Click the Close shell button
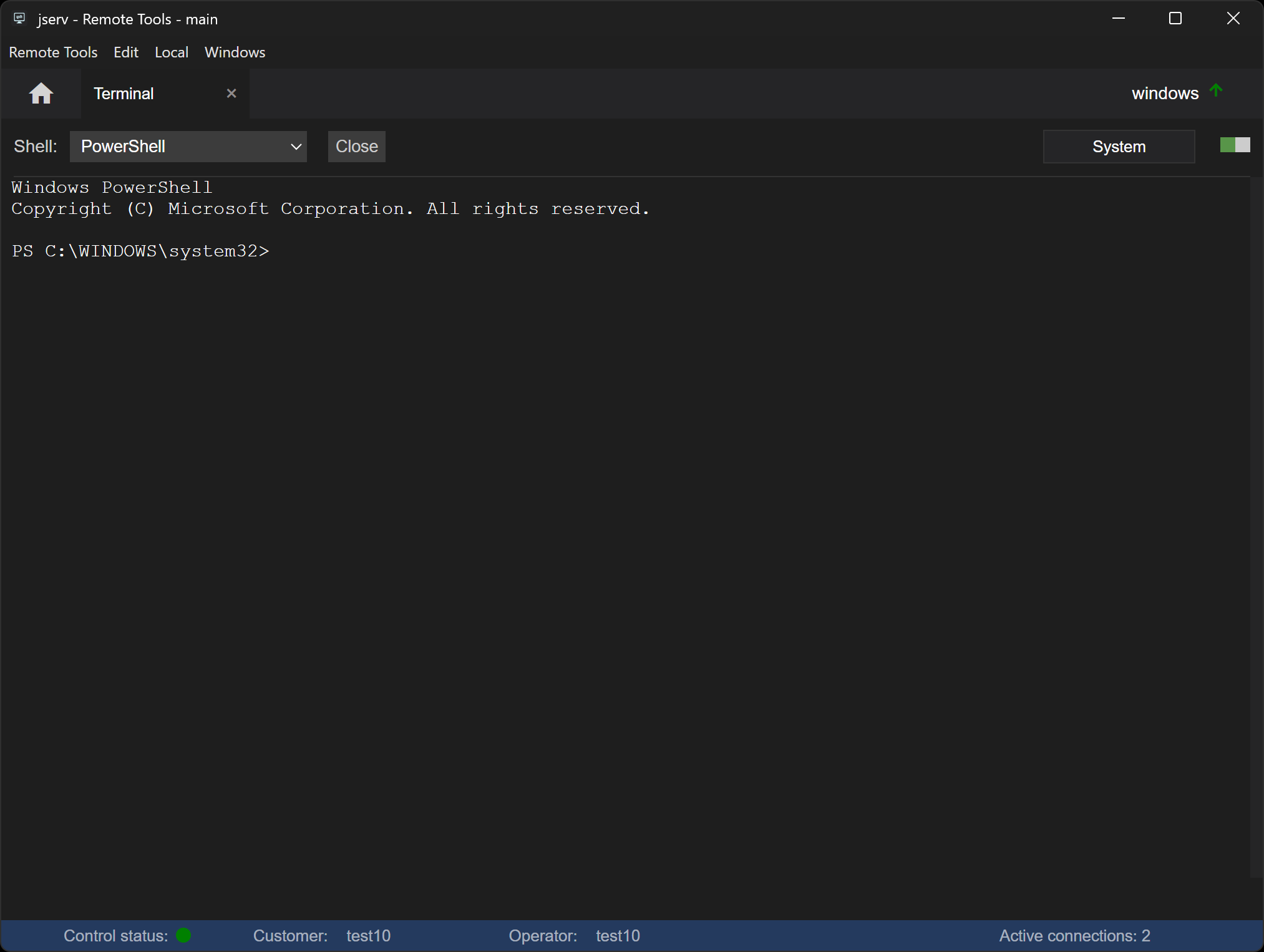This screenshot has height=952, width=1264. coord(357,147)
